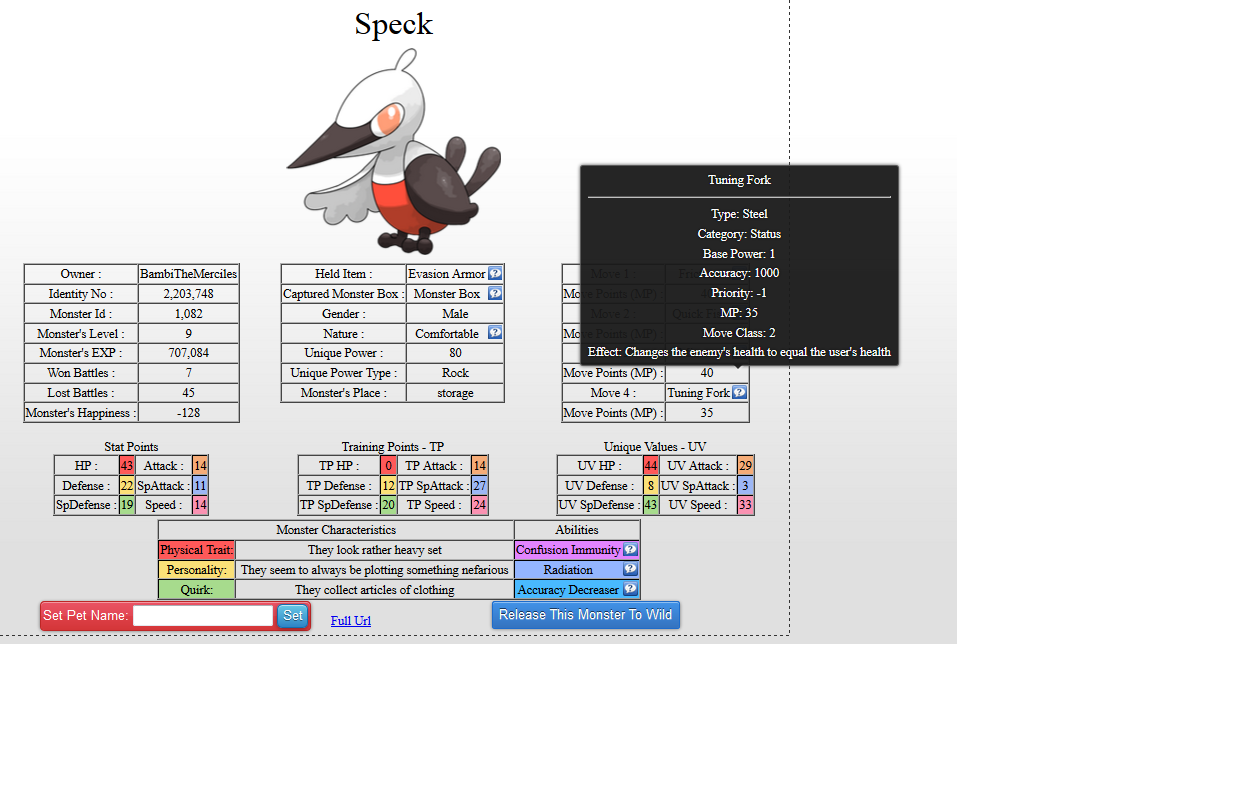Open the Accuracy Decreaser help icon
The height and width of the screenshot is (802, 1249).
point(630,590)
